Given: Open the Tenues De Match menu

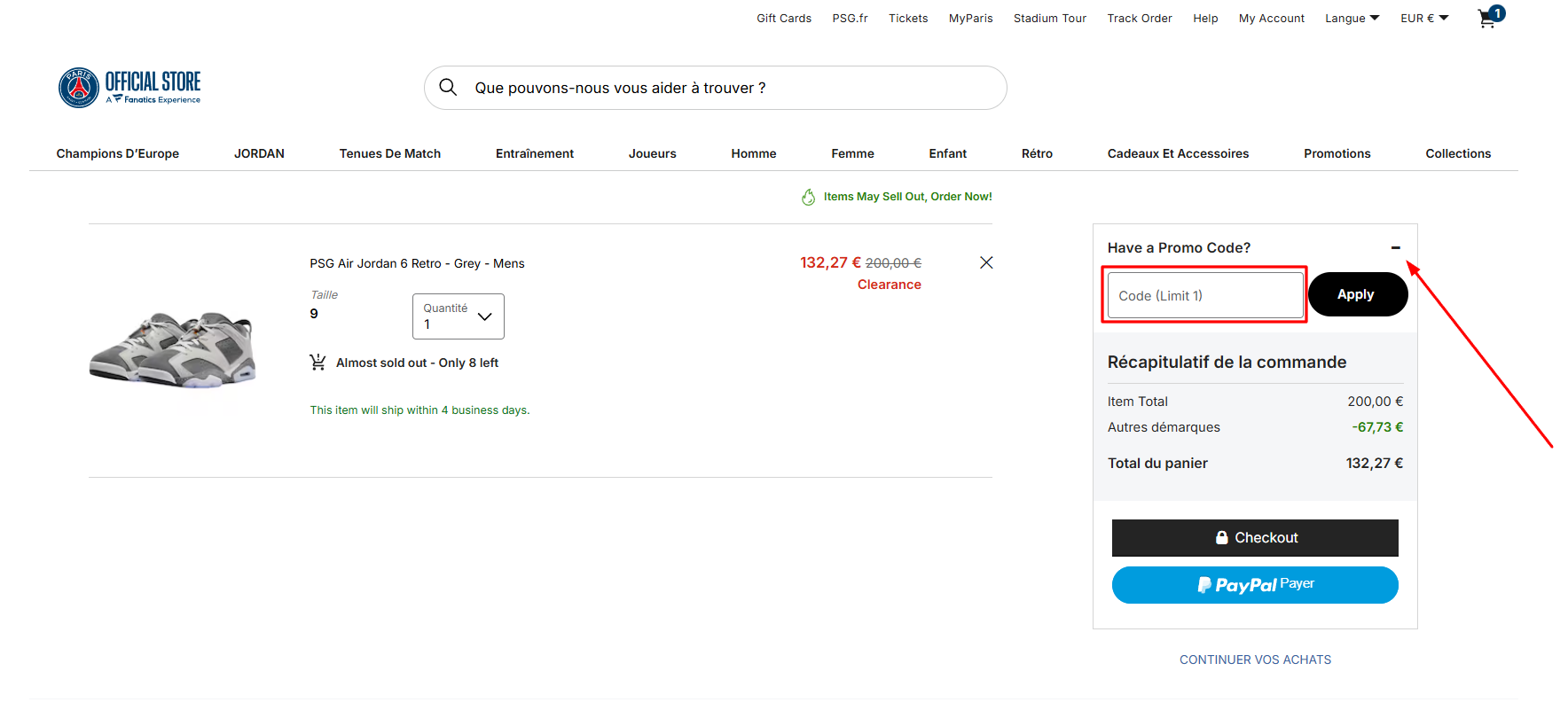Looking at the screenshot, I should click(390, 153).
